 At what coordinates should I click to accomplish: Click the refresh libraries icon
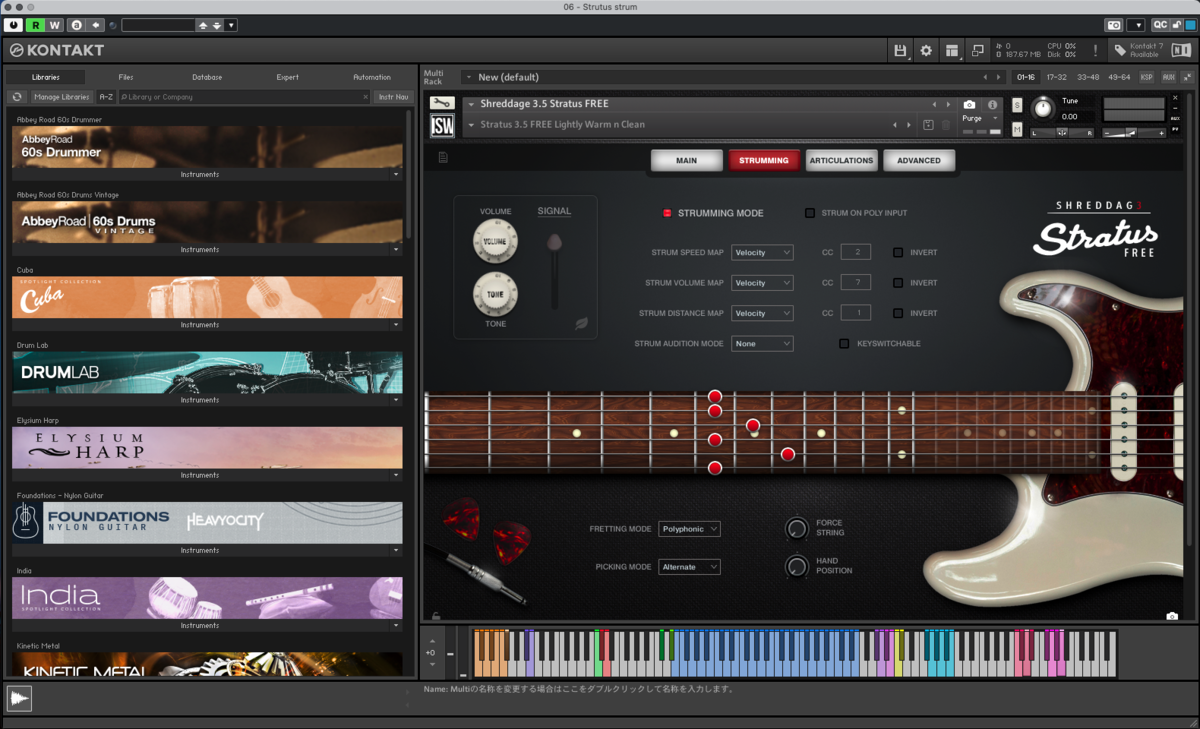tap(16, 97)
